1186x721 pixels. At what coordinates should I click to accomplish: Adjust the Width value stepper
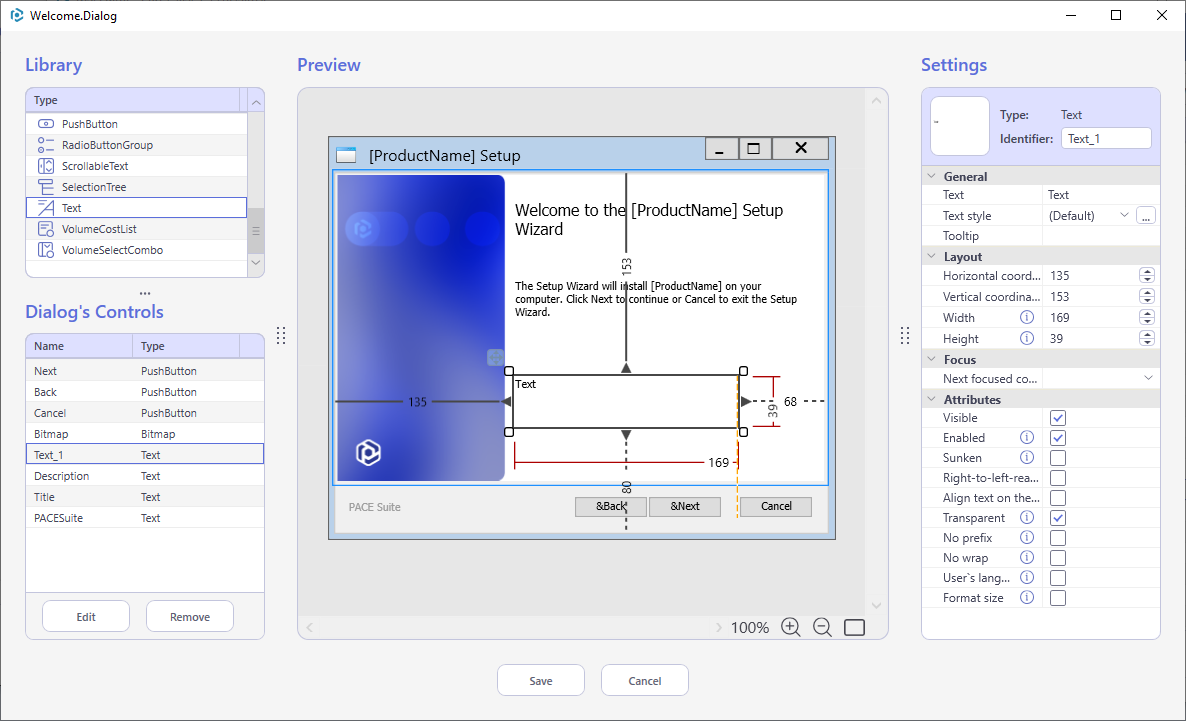1147,317
